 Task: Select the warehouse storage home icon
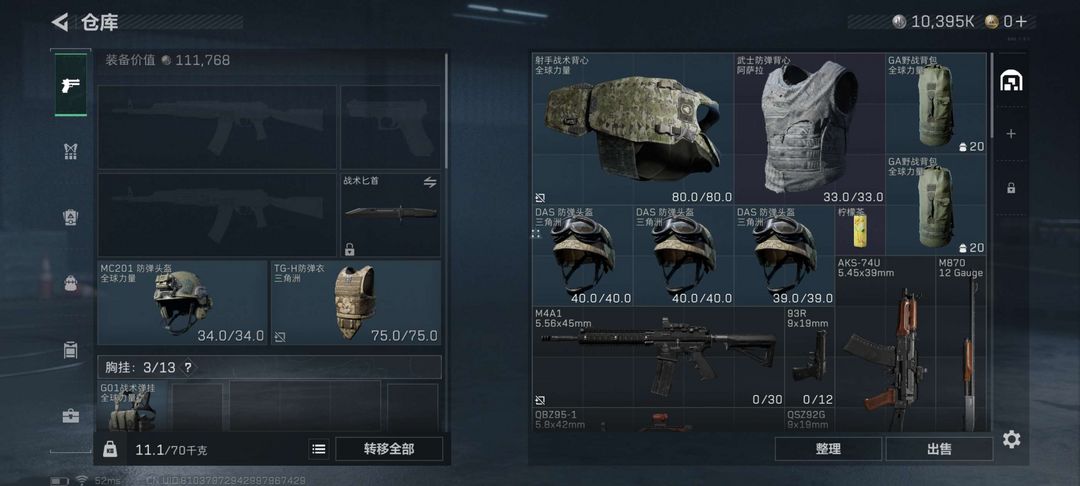1010,81
